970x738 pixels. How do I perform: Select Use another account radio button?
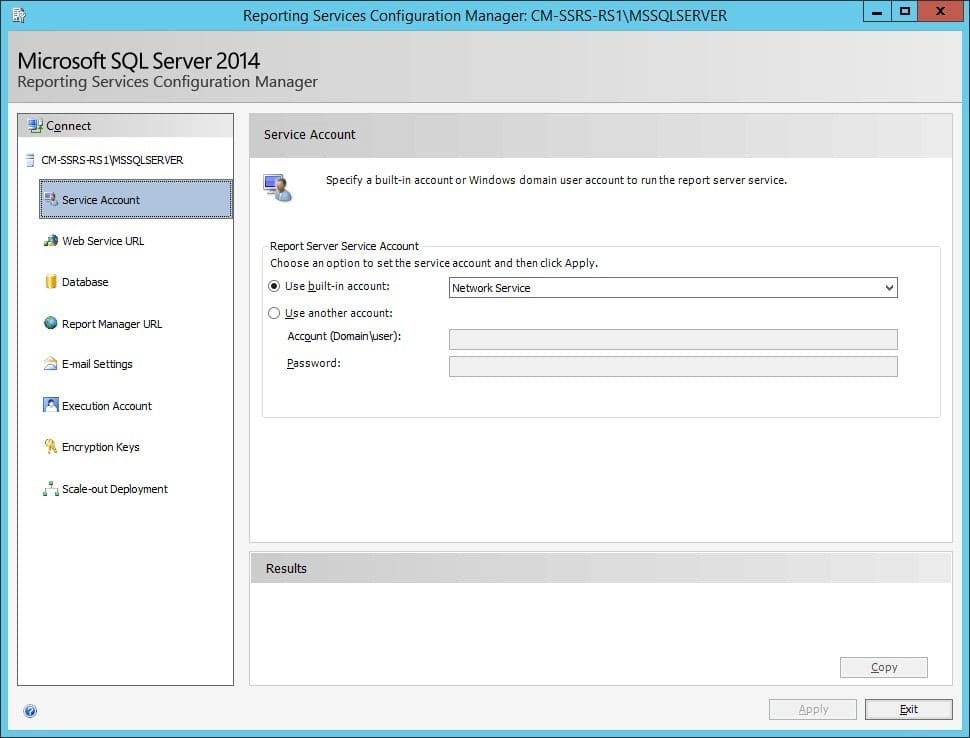[274, 313]
